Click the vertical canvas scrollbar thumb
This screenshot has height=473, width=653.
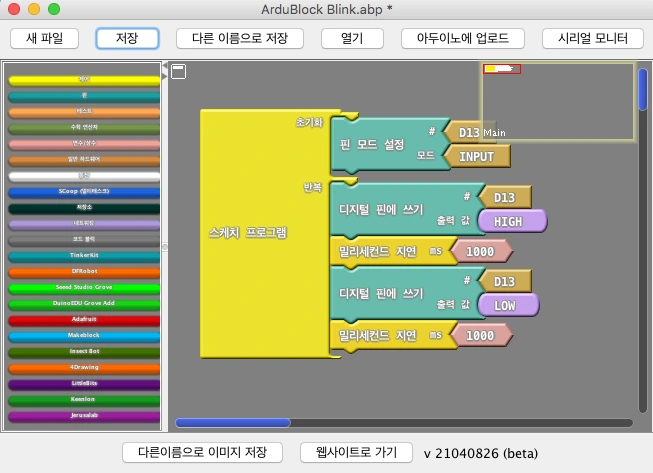pyautogui.click(x=643, y=89)
